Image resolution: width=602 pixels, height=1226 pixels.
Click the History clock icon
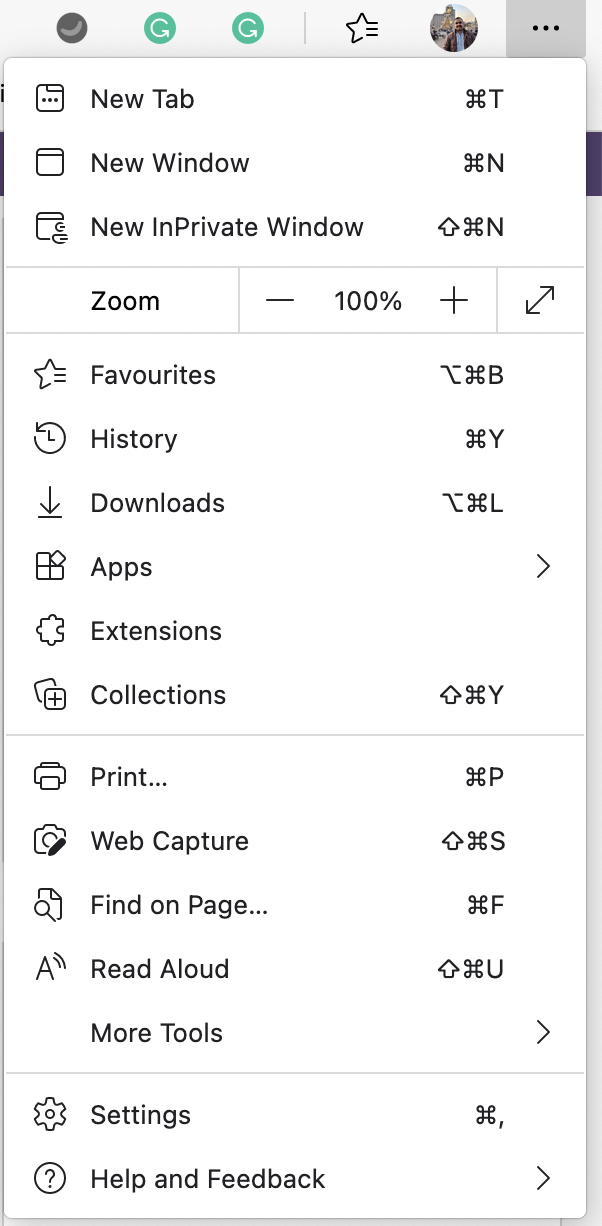coord(50,439)
